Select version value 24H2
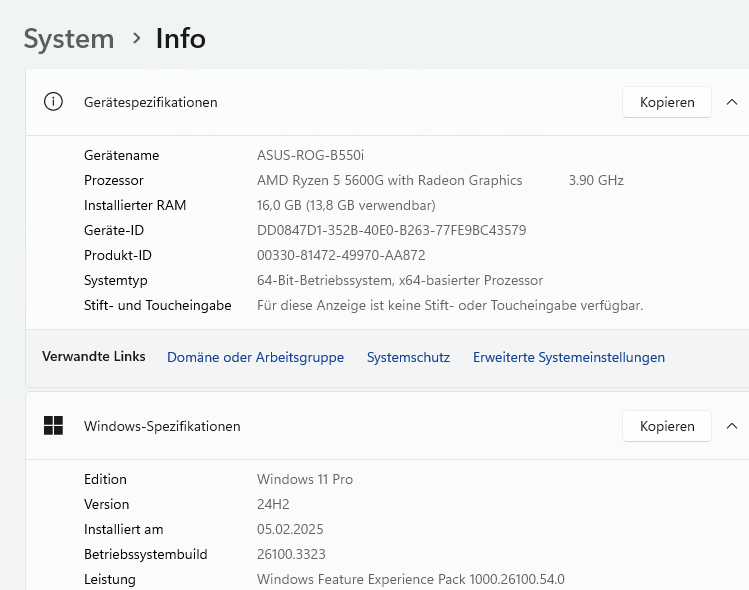Viewport: 749px width, 590px height. (x=273, y=504)
